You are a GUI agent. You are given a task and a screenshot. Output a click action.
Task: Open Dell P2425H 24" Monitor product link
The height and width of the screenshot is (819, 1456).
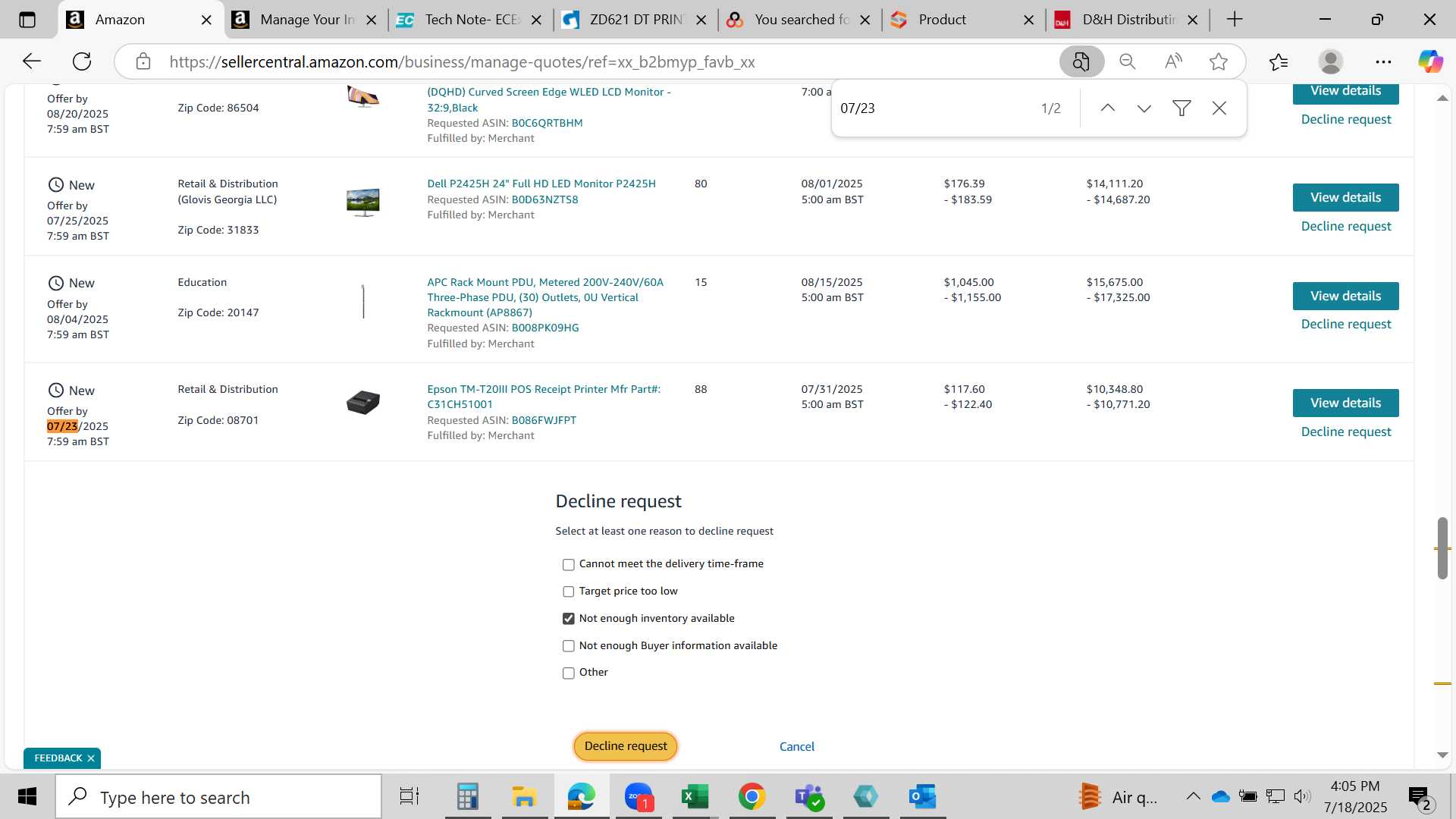click(541, 184)
